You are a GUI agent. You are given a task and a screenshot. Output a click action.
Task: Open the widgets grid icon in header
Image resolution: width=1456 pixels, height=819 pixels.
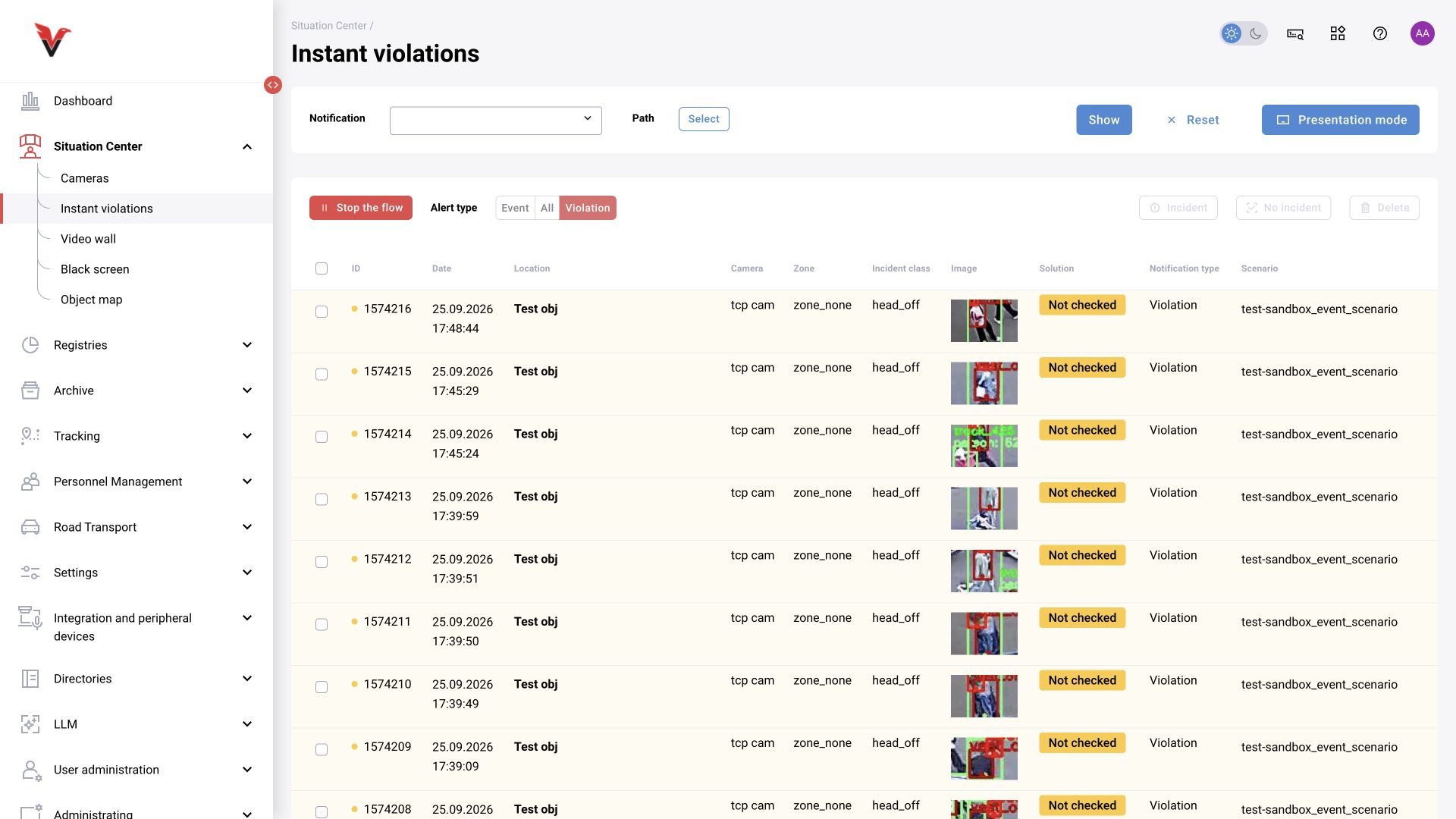point(1338,33)
